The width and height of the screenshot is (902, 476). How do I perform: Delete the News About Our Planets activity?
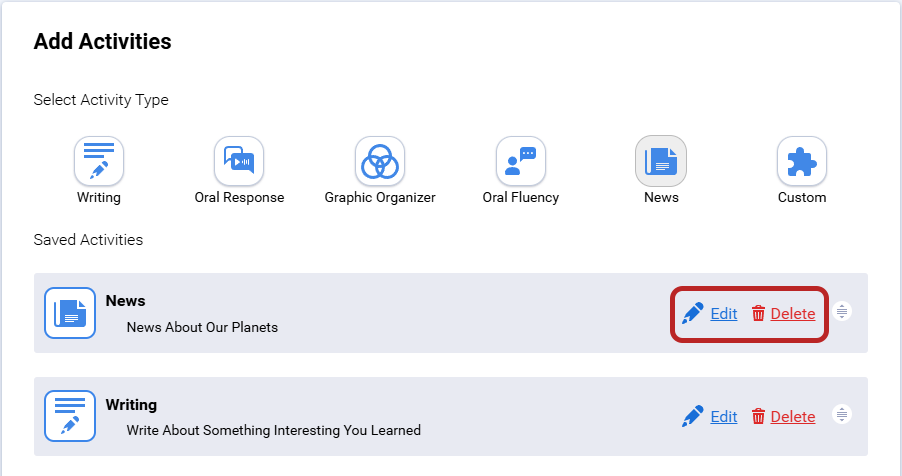(793, 314)
